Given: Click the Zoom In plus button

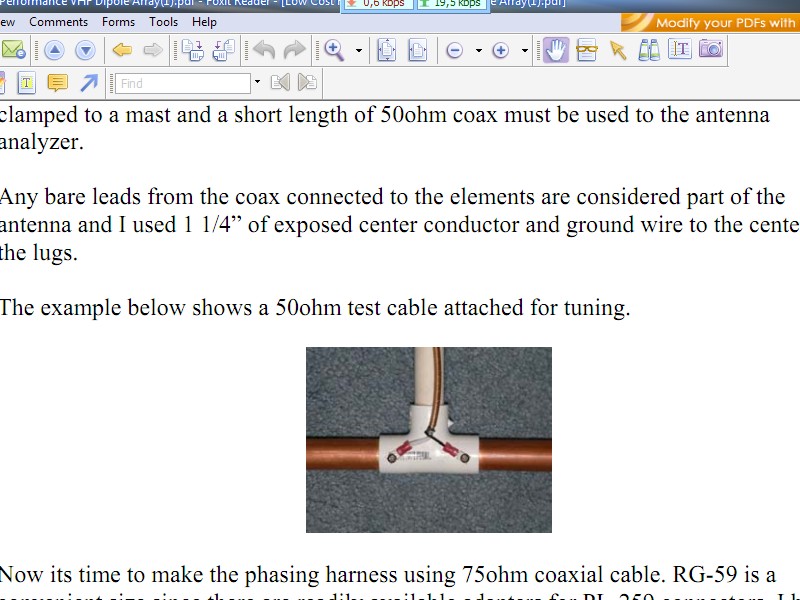Looking at the screenshot, I should coord(501,51).
